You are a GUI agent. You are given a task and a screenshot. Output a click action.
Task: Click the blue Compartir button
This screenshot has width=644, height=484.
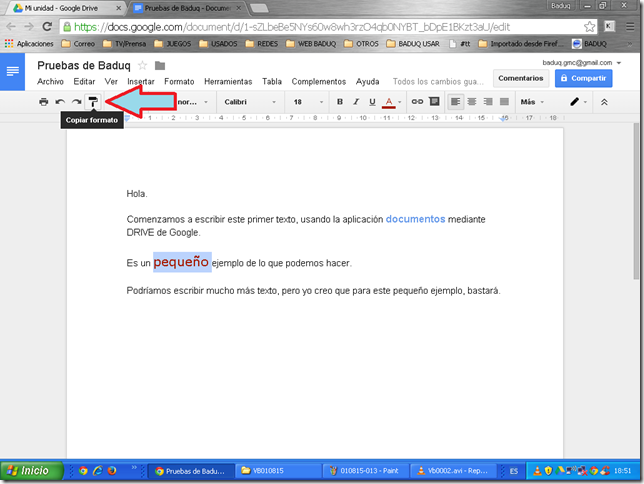click(584, 78)
